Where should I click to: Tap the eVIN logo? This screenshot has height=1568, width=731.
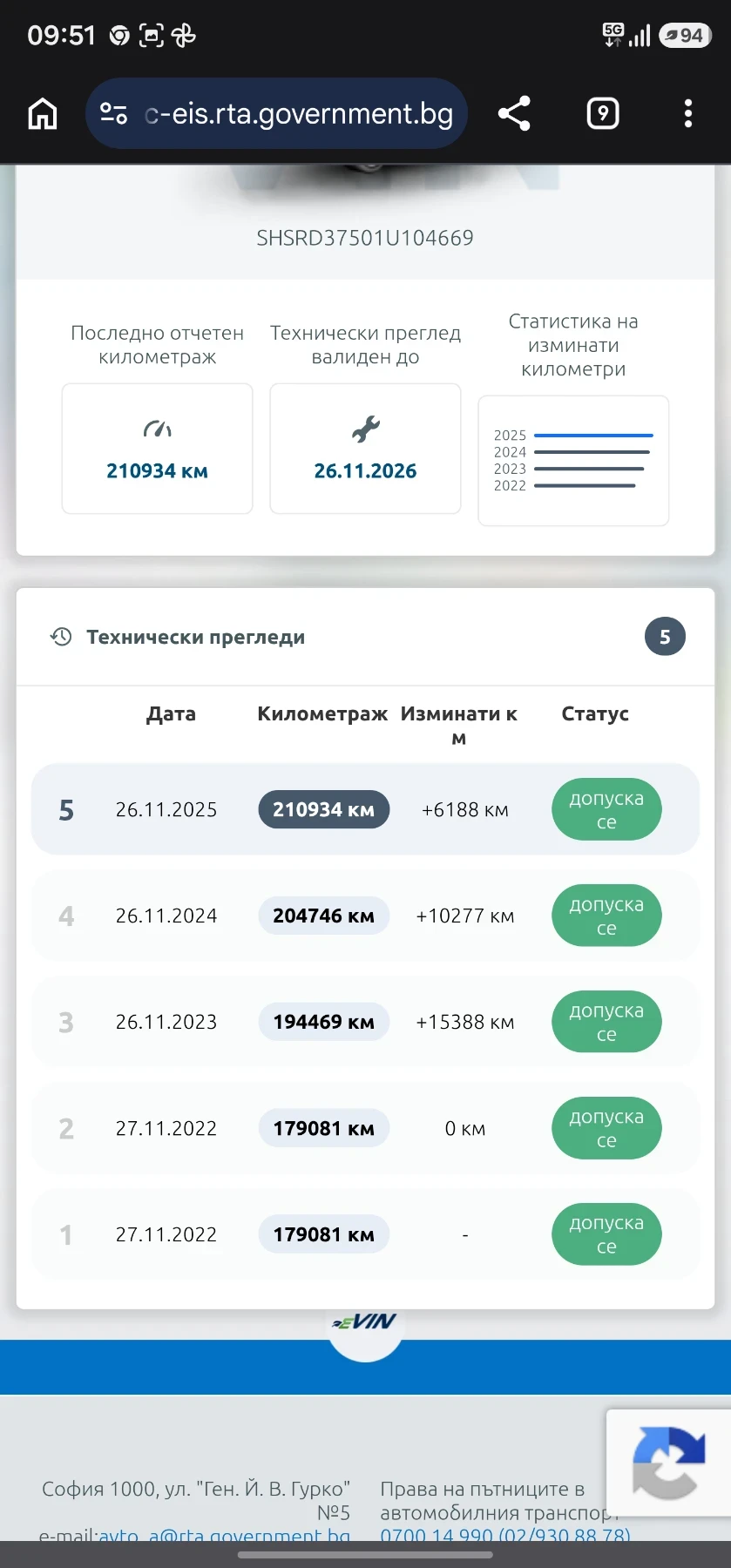[x=365, y=1322]
